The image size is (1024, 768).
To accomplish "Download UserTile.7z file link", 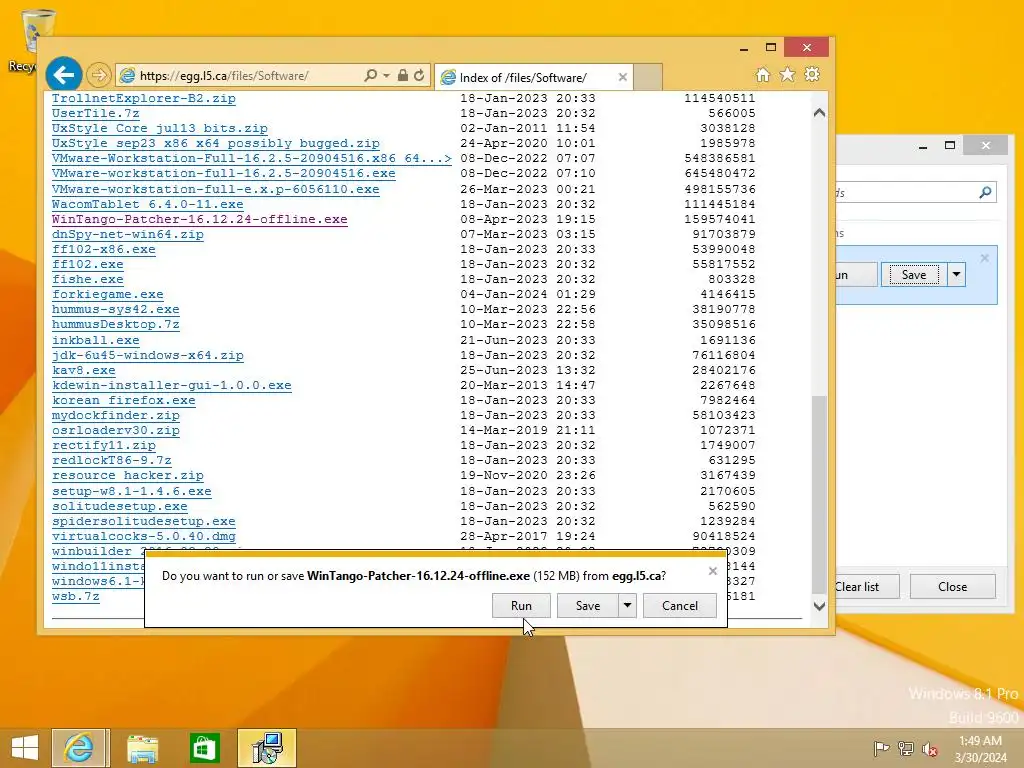I will click(x=95, y=114).
